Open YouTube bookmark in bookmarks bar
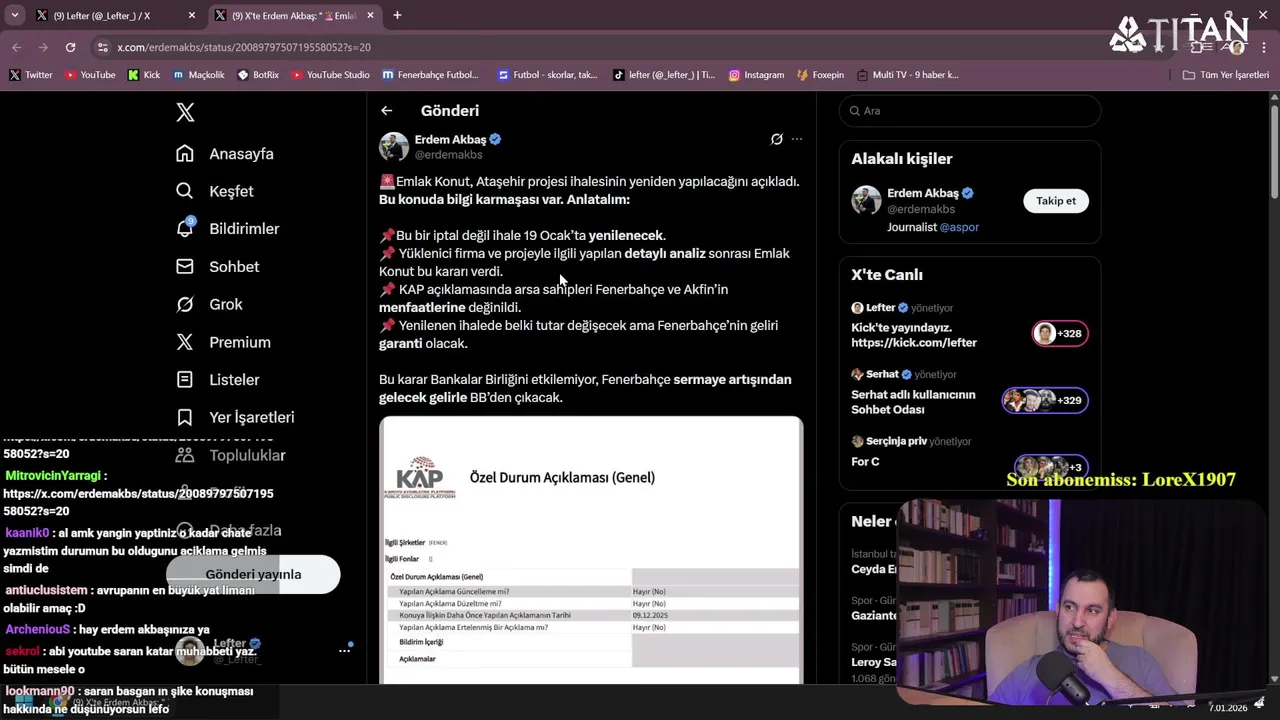 [x=90, y=75]
